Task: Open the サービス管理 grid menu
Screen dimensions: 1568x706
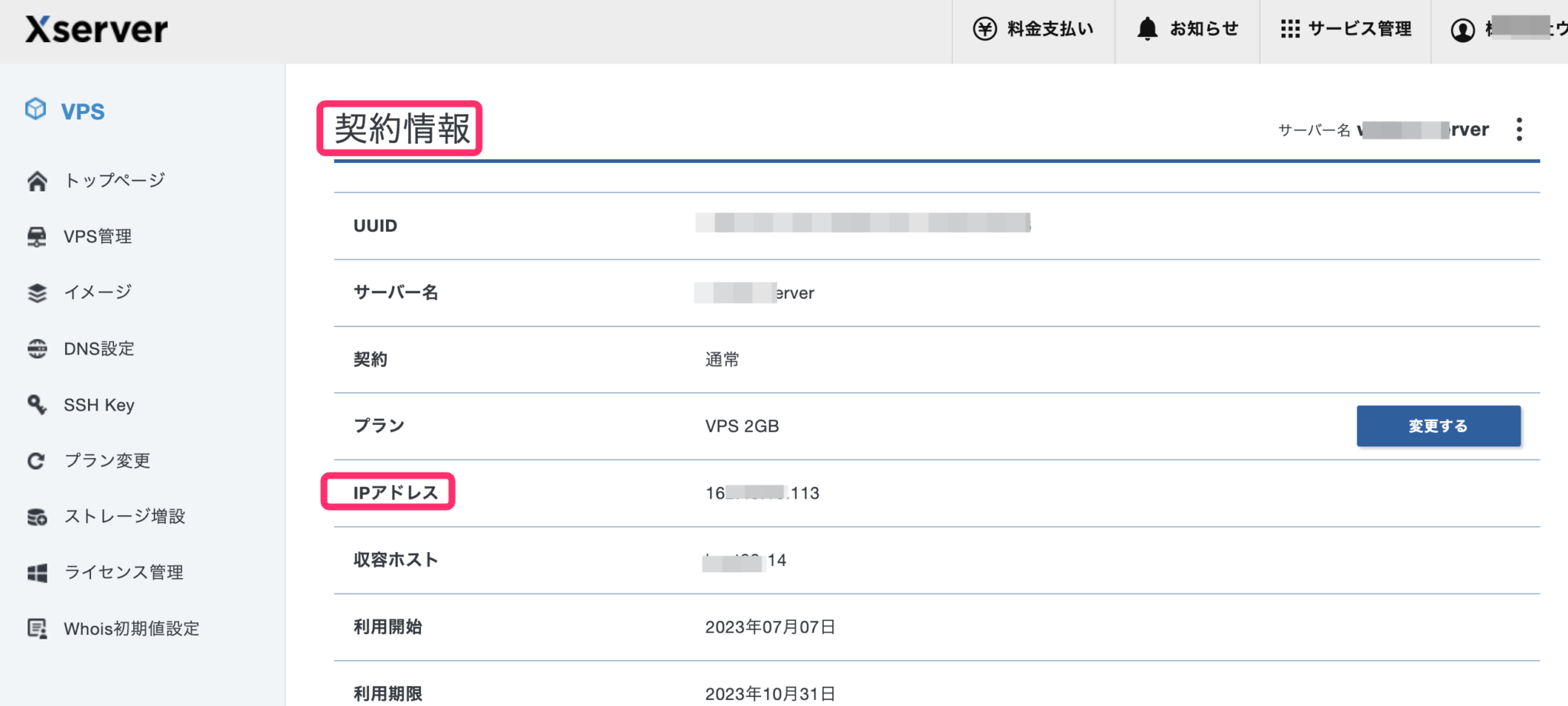Action: [x=1289, y=29]
